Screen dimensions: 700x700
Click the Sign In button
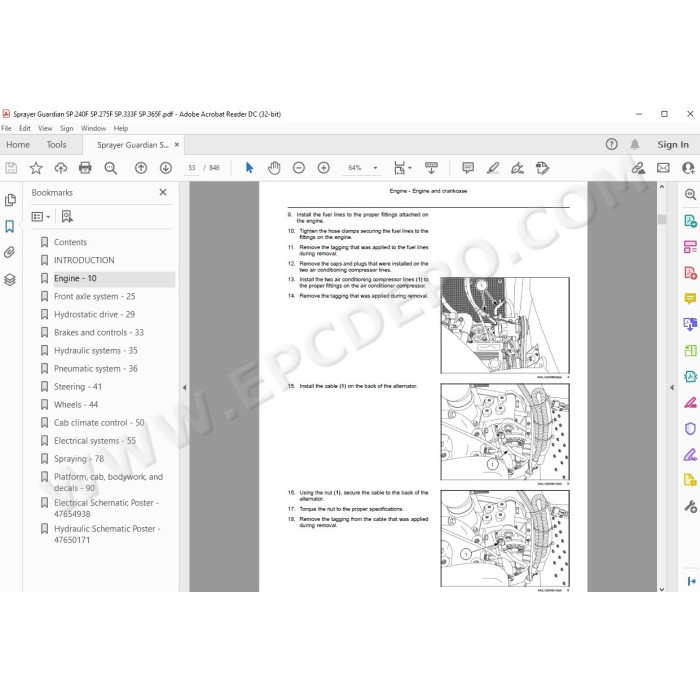(673, 145)
